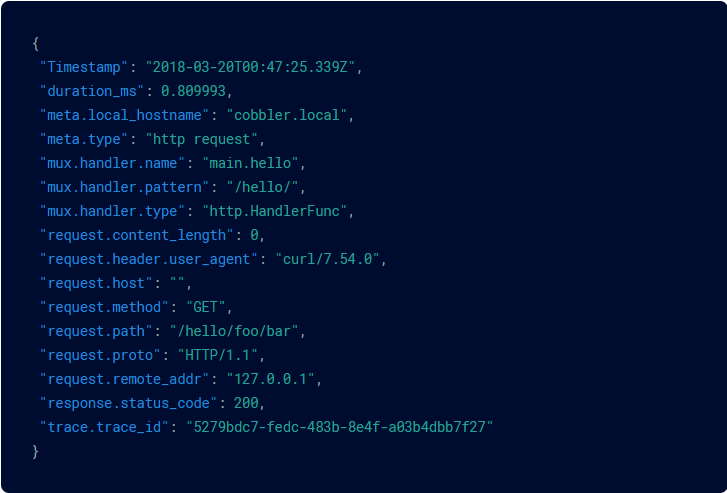Click the "cobbler.local" hostname value

[x=287, y=115]
